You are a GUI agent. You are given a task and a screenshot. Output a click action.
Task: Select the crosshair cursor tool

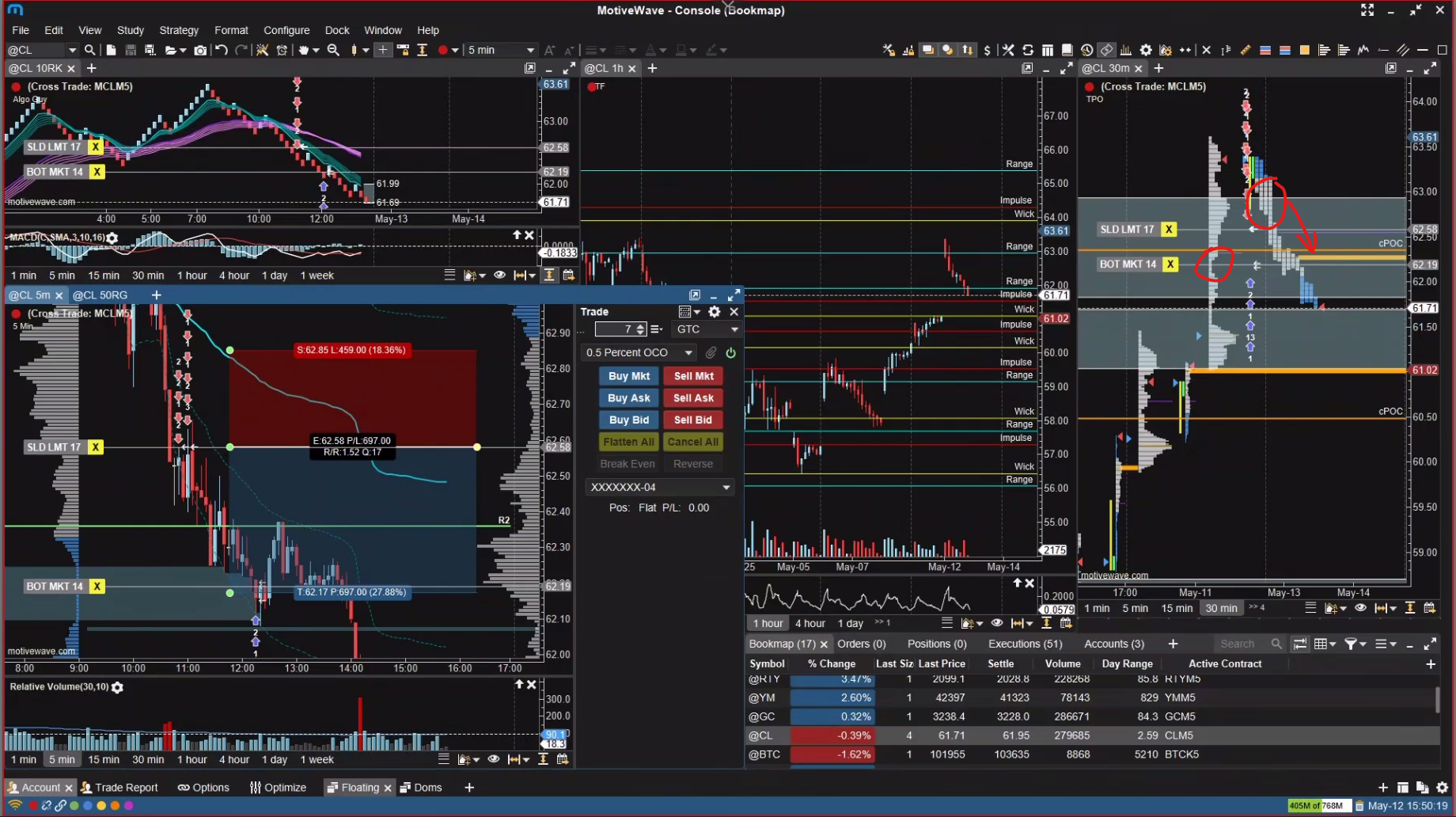[383, 50]
